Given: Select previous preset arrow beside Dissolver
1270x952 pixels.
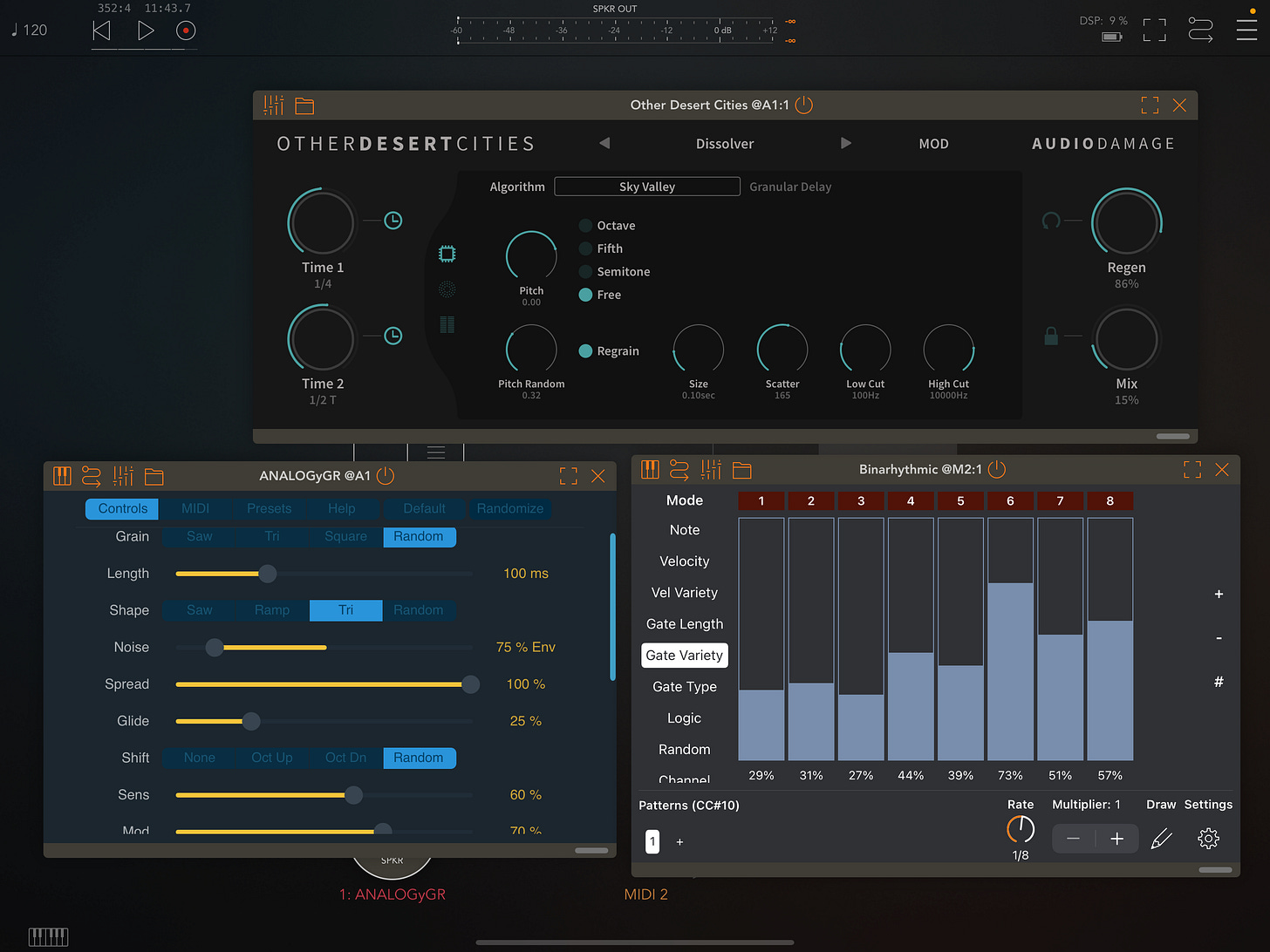Looking at the screenshot, I should point(604,143).
